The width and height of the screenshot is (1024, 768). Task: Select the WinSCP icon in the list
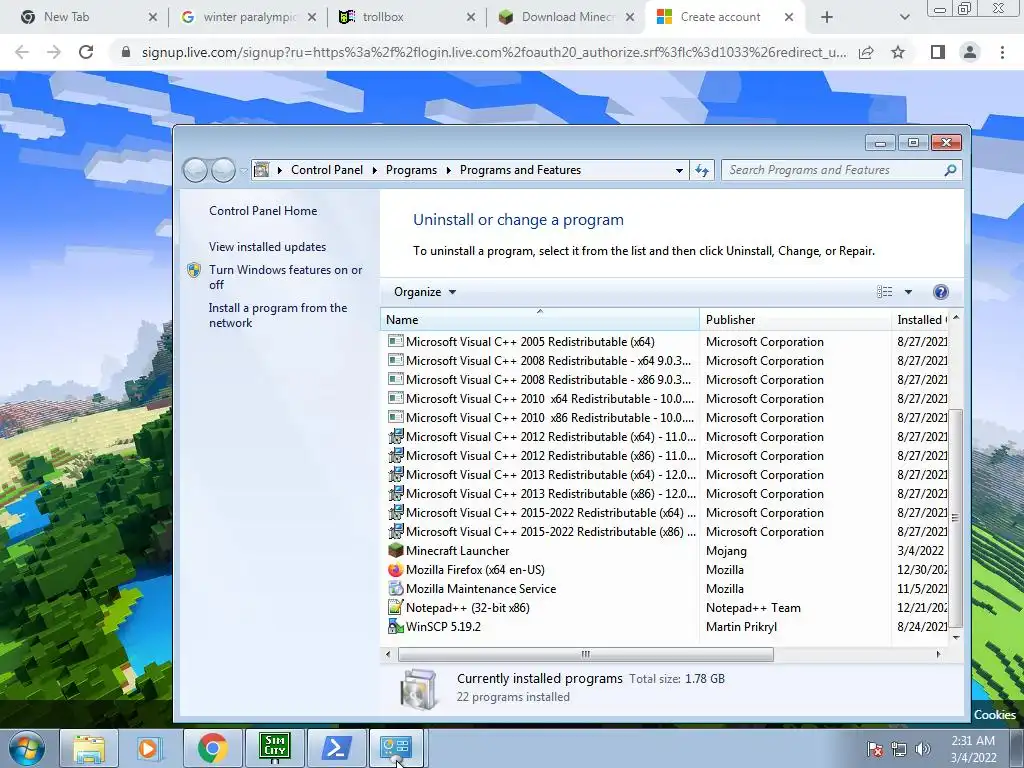click(395, 626)
